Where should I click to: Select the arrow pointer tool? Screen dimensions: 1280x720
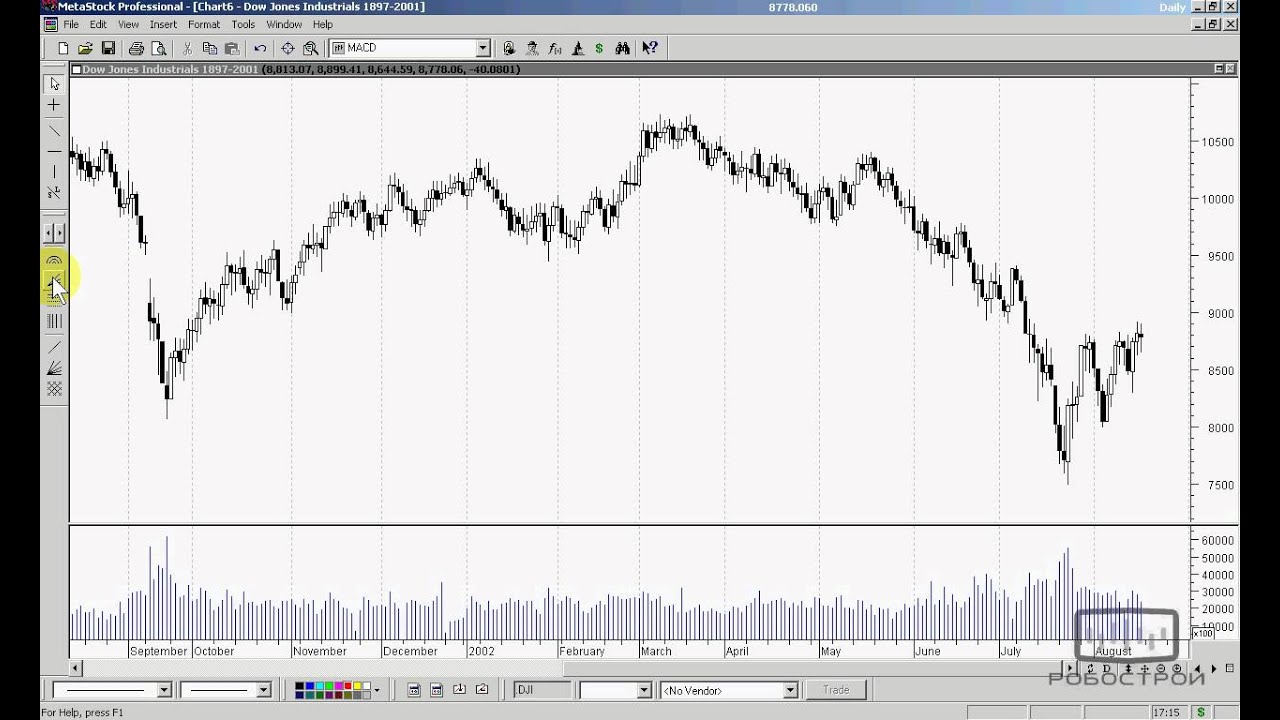(54, 84)
